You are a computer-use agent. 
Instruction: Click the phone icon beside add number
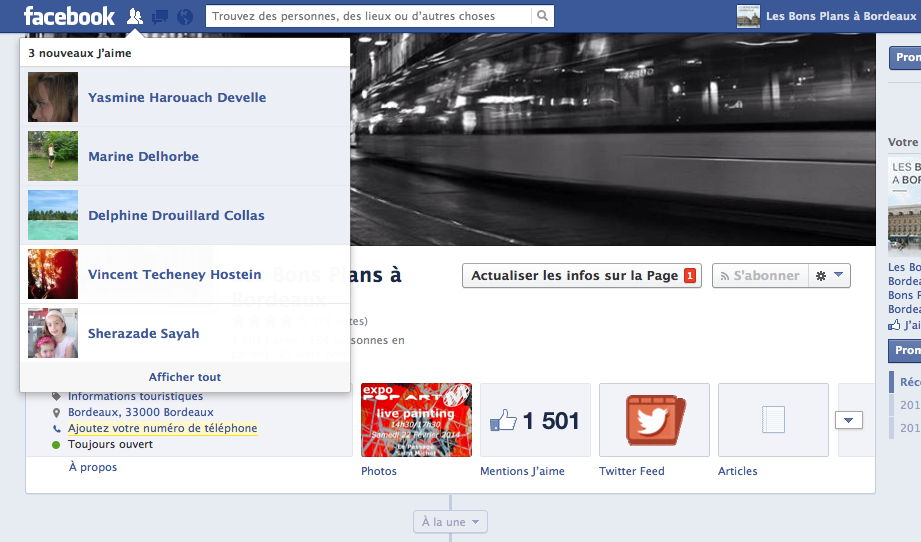click(56, 429)
